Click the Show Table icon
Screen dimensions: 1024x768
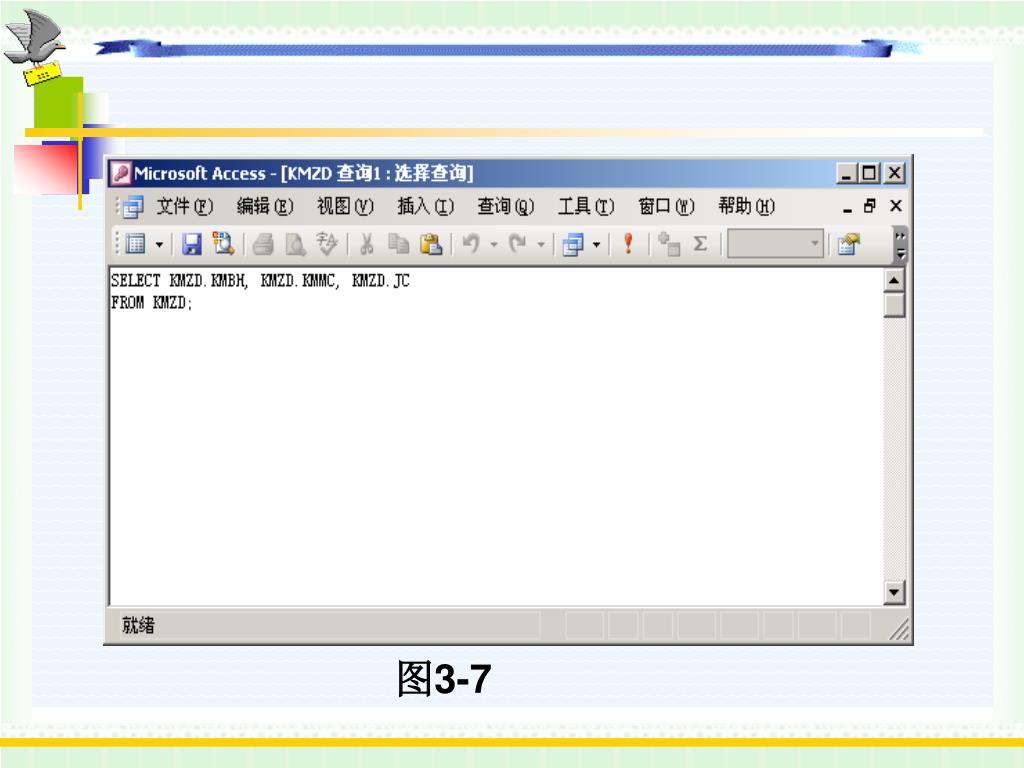coord(669,244)
